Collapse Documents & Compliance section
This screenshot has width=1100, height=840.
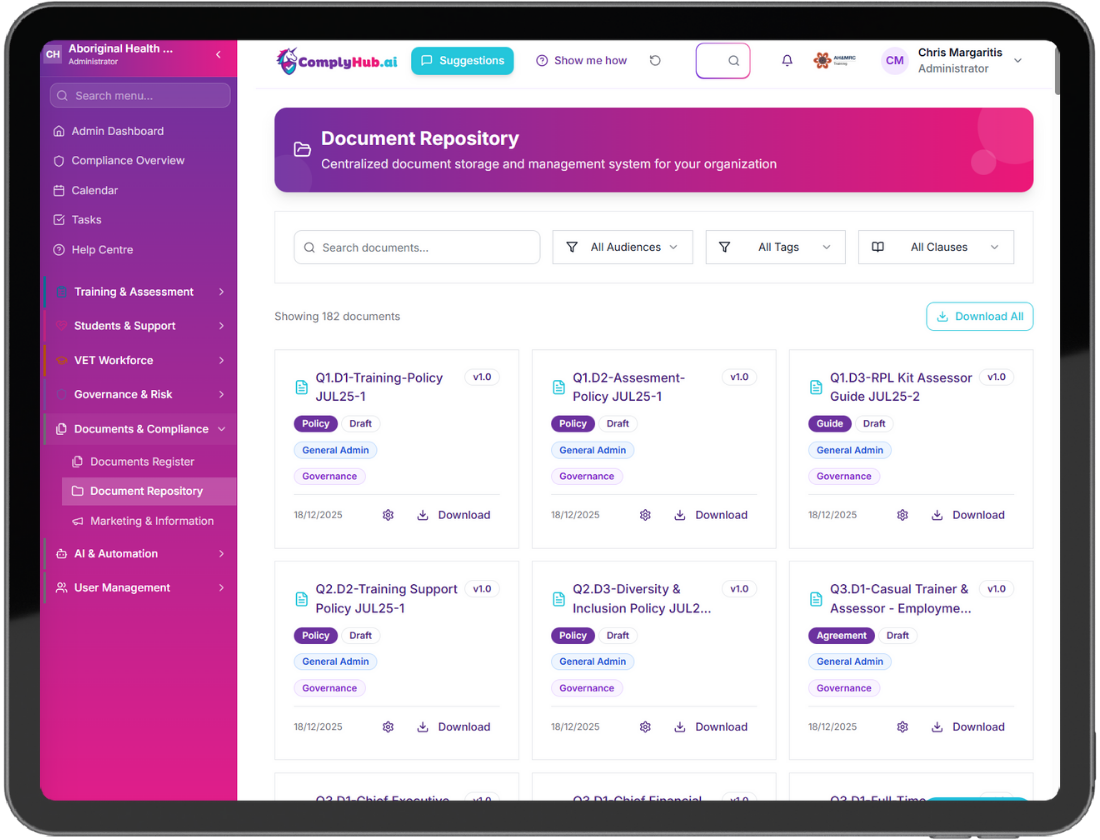coord(140,429)
